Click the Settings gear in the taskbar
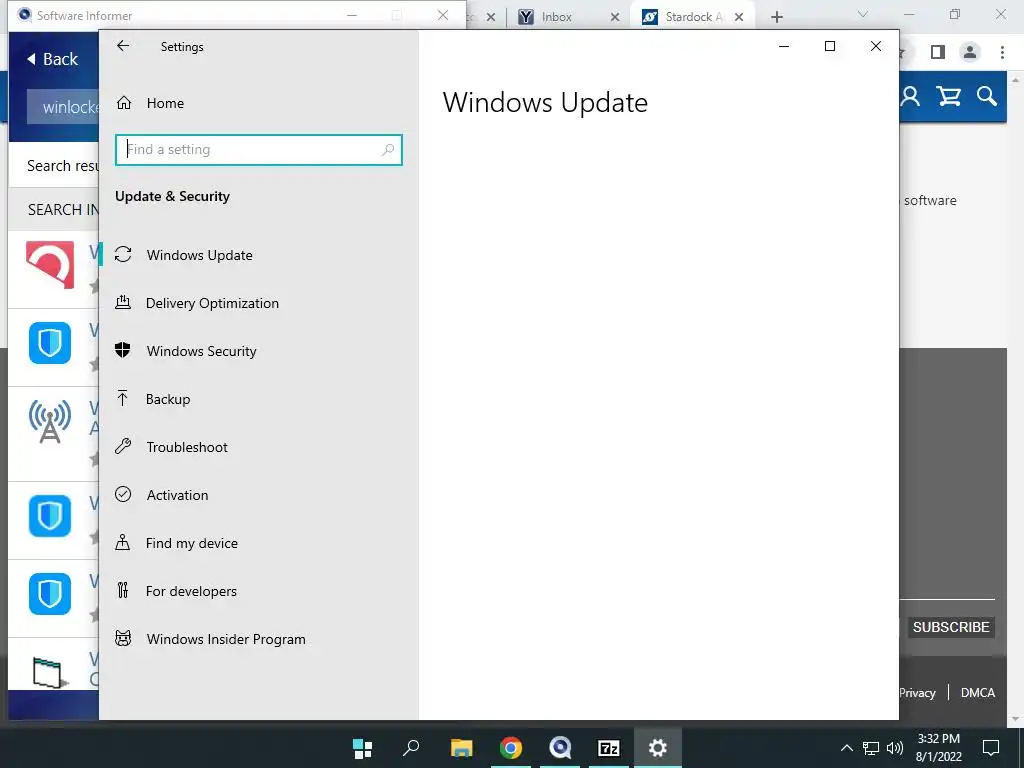The width and height of the screenshot is (1024, 768). pos(658,748)
